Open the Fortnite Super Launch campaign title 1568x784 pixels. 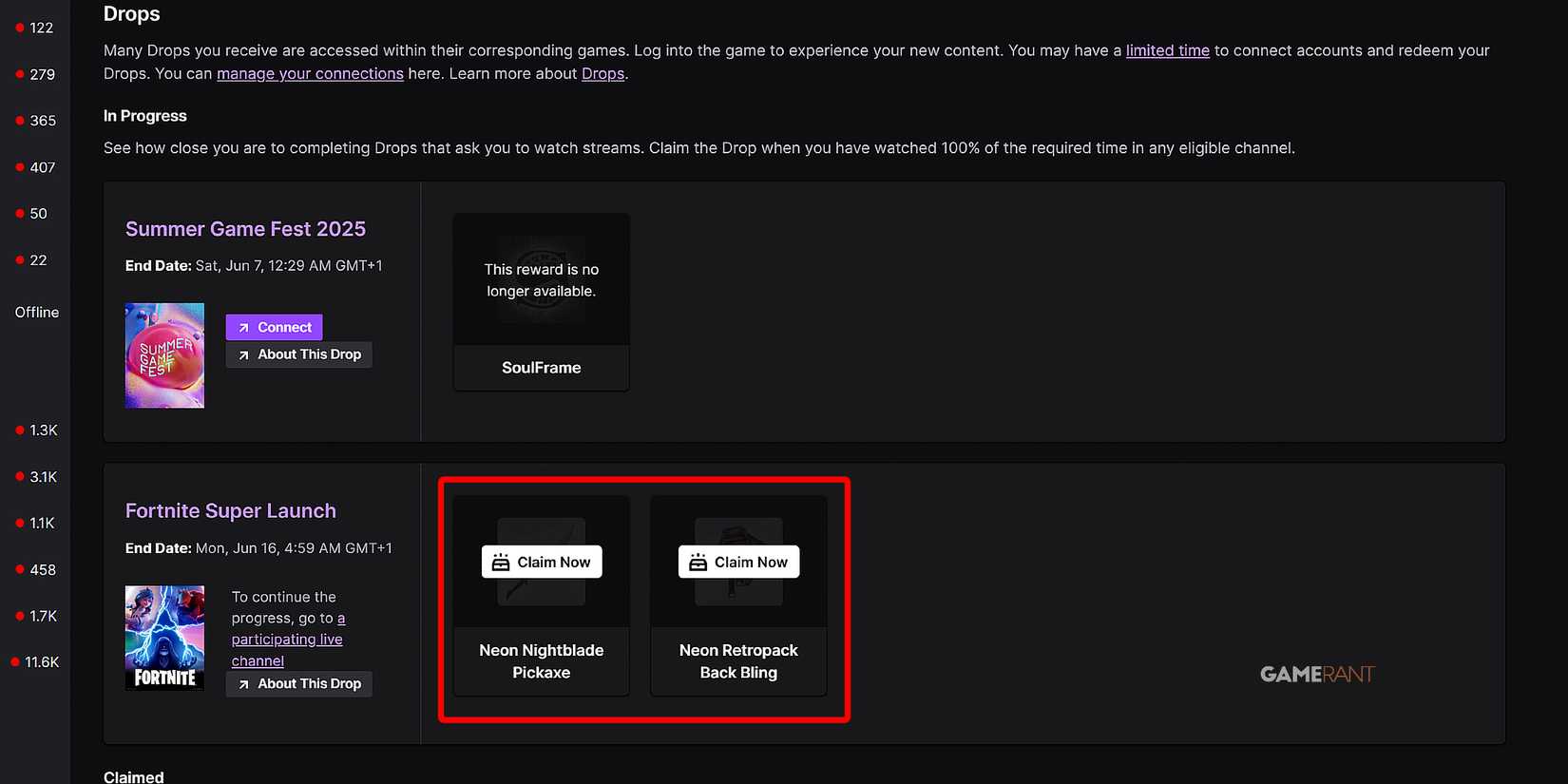(x=231, y=511)
